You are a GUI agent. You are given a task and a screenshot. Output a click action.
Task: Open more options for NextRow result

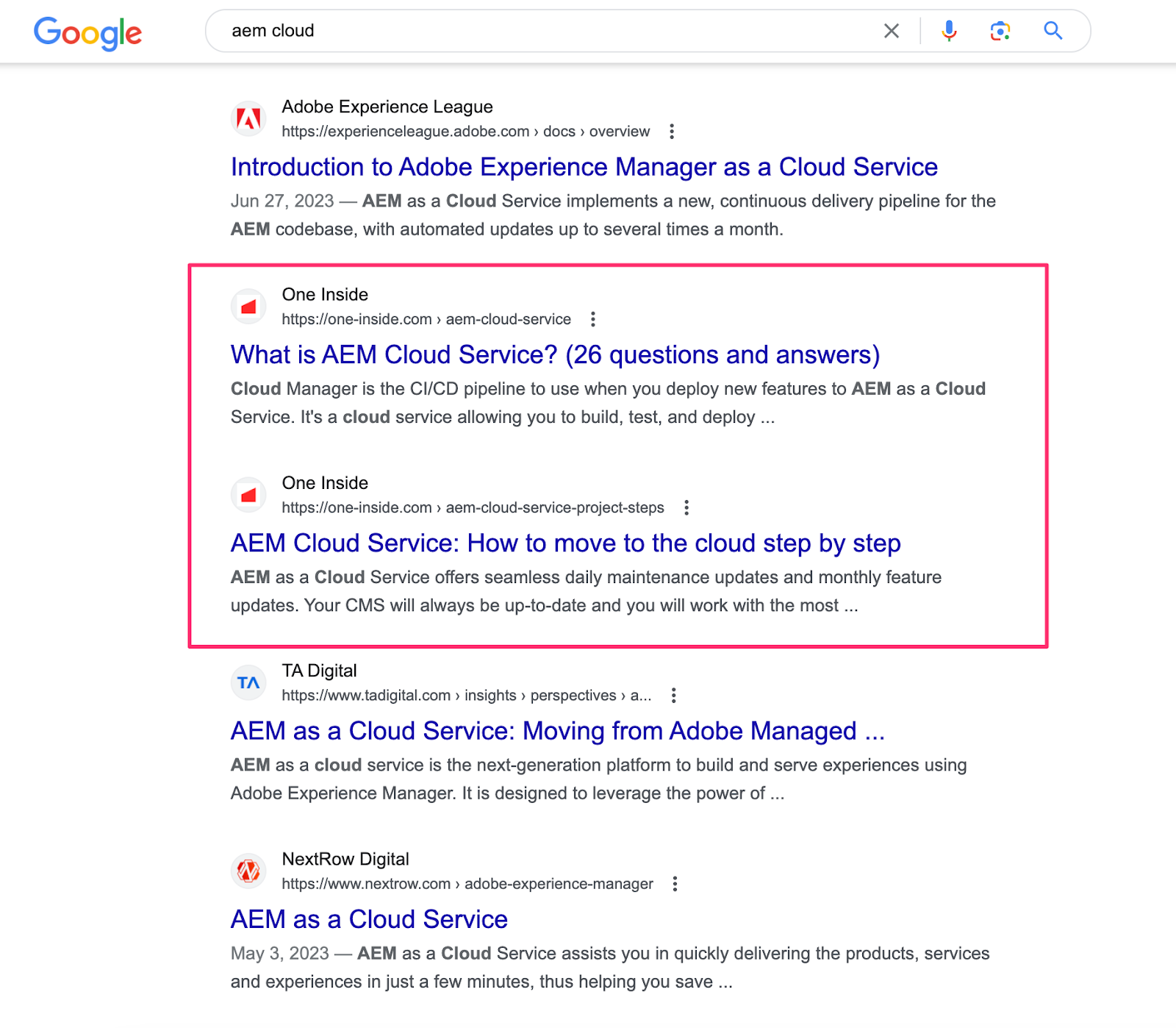[x=675, y=884]
